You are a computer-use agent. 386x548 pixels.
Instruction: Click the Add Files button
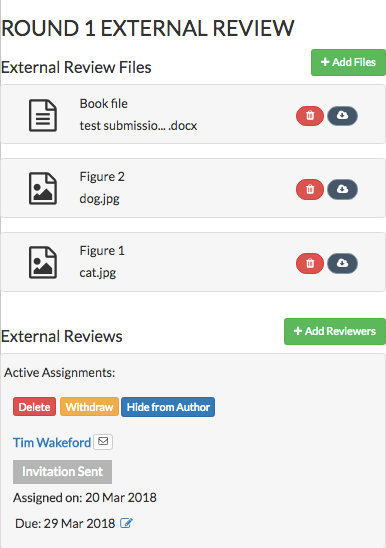click(348, 62)
